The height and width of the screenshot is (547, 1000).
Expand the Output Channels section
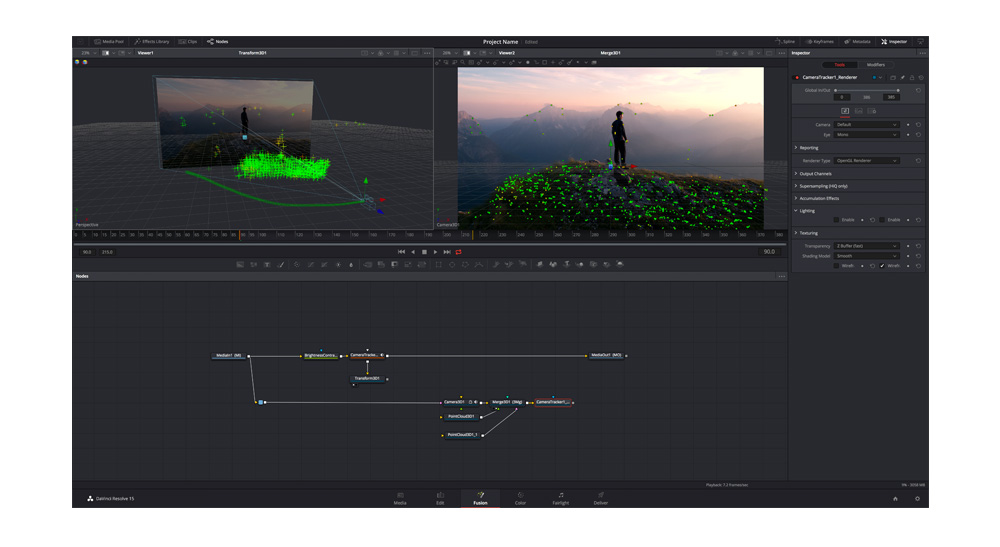pos(815,173)
